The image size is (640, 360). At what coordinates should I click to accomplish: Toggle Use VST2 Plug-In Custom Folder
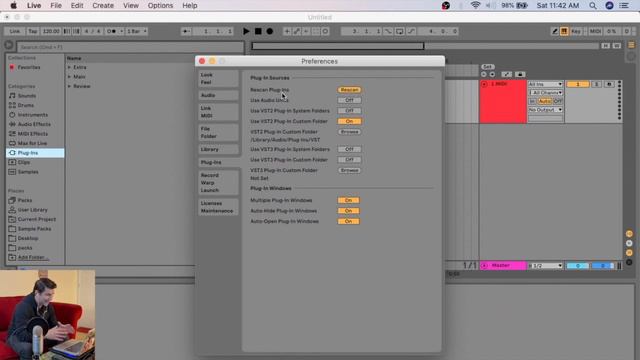click(x=349, y=121)
